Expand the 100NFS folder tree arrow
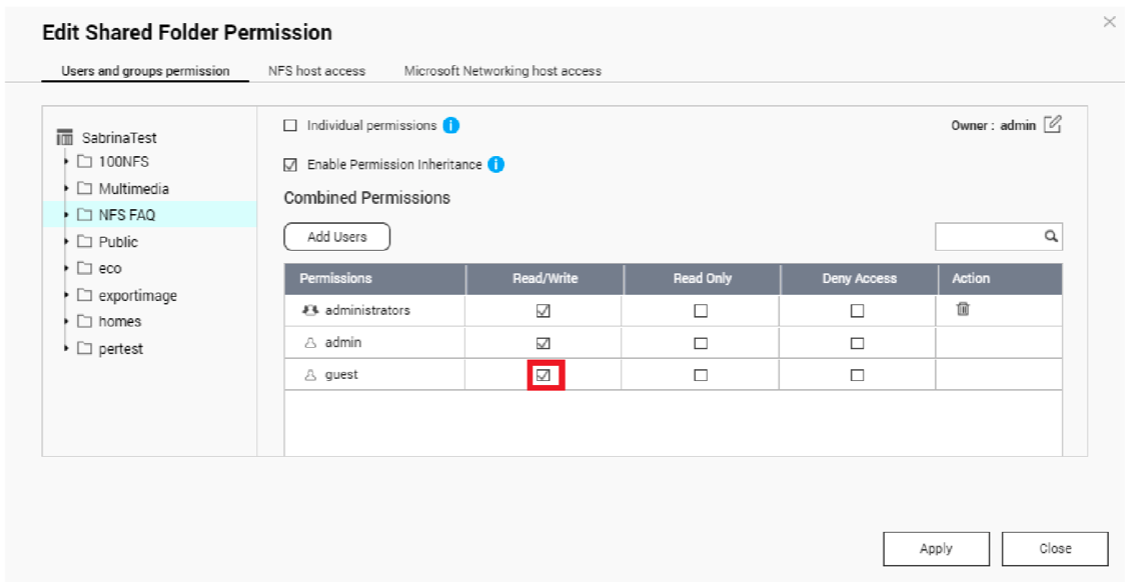 pos(66,161)
